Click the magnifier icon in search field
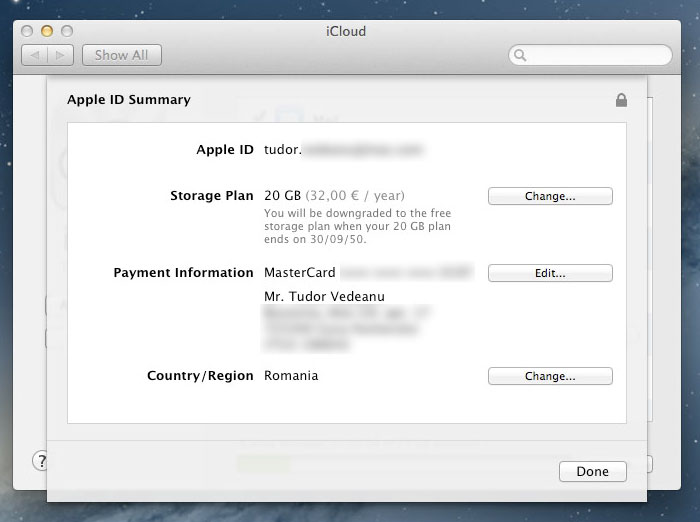 pyautogui.click(x=520, y=55)
